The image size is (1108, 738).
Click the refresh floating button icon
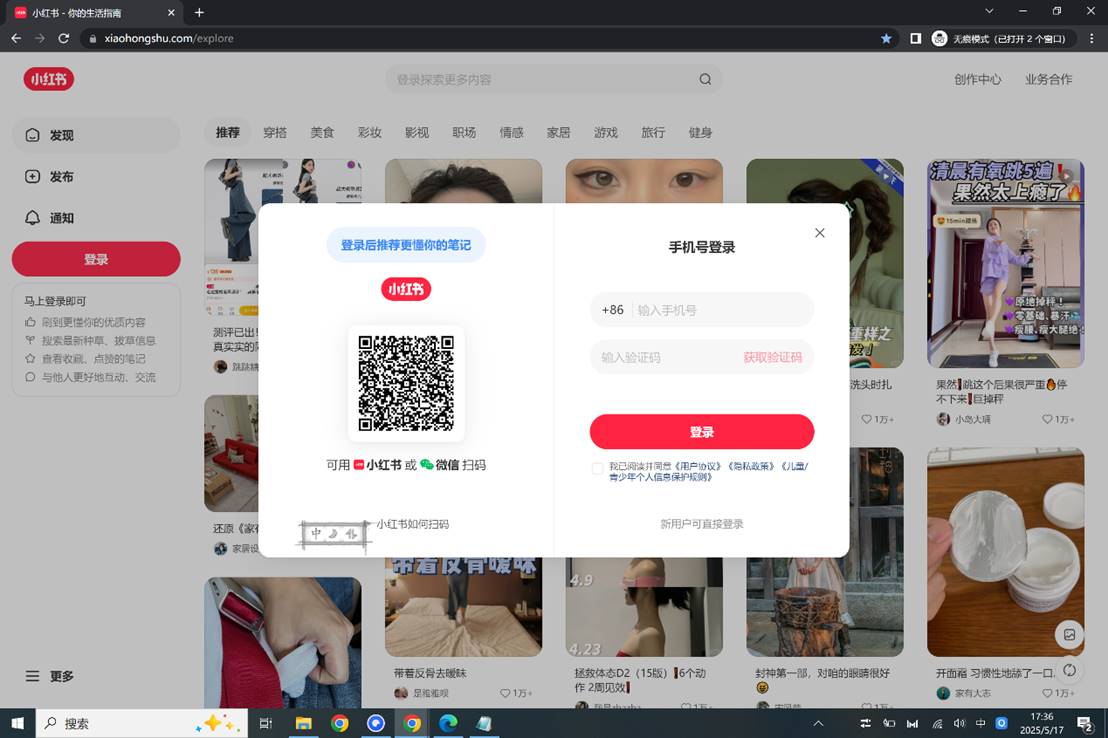1070,669
